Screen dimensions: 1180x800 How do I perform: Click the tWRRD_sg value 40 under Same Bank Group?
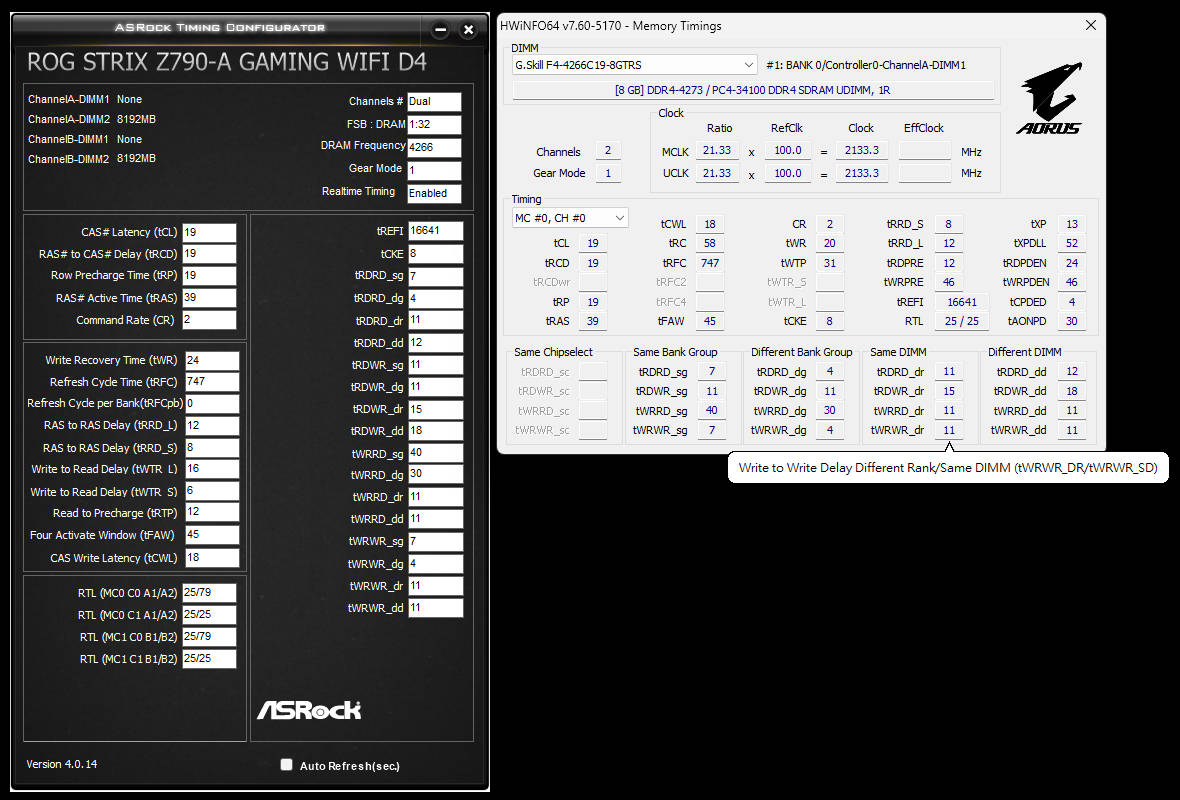pyautogui.click(x=712, y=411)
